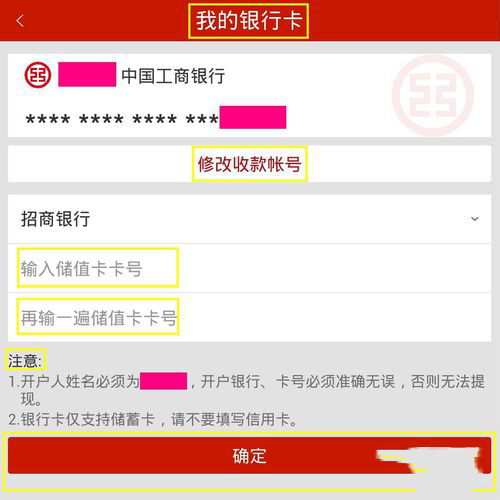The height and width of the screenshot is (500, 500).
Task: Select the ICBC bank card panel
Action: [x=249, y=95]
